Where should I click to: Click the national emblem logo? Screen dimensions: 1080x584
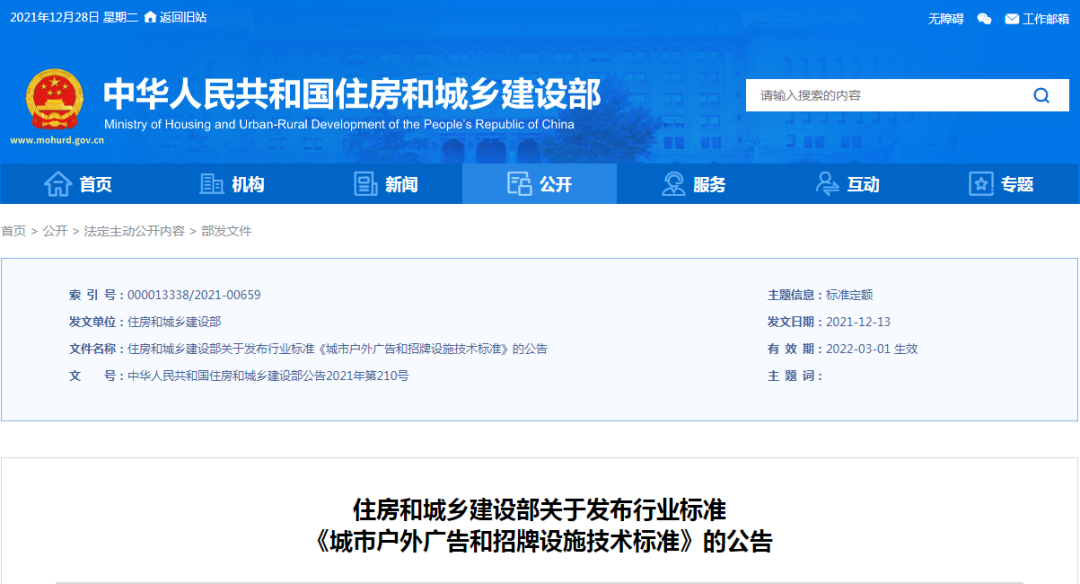[52, 97]
